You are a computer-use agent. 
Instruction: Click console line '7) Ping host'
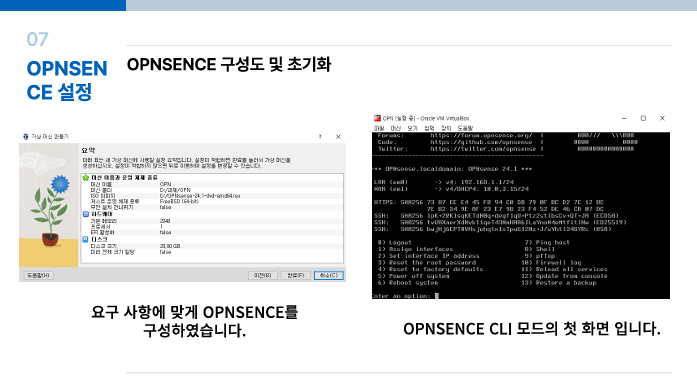click(x=547, y=243)
